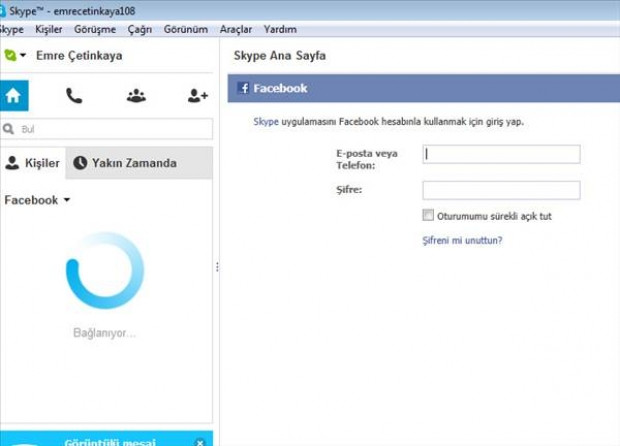Click the Skype logo in title bar
This screenshot has width=620, height=446.
pyautogui.click(x=2, y=11)
